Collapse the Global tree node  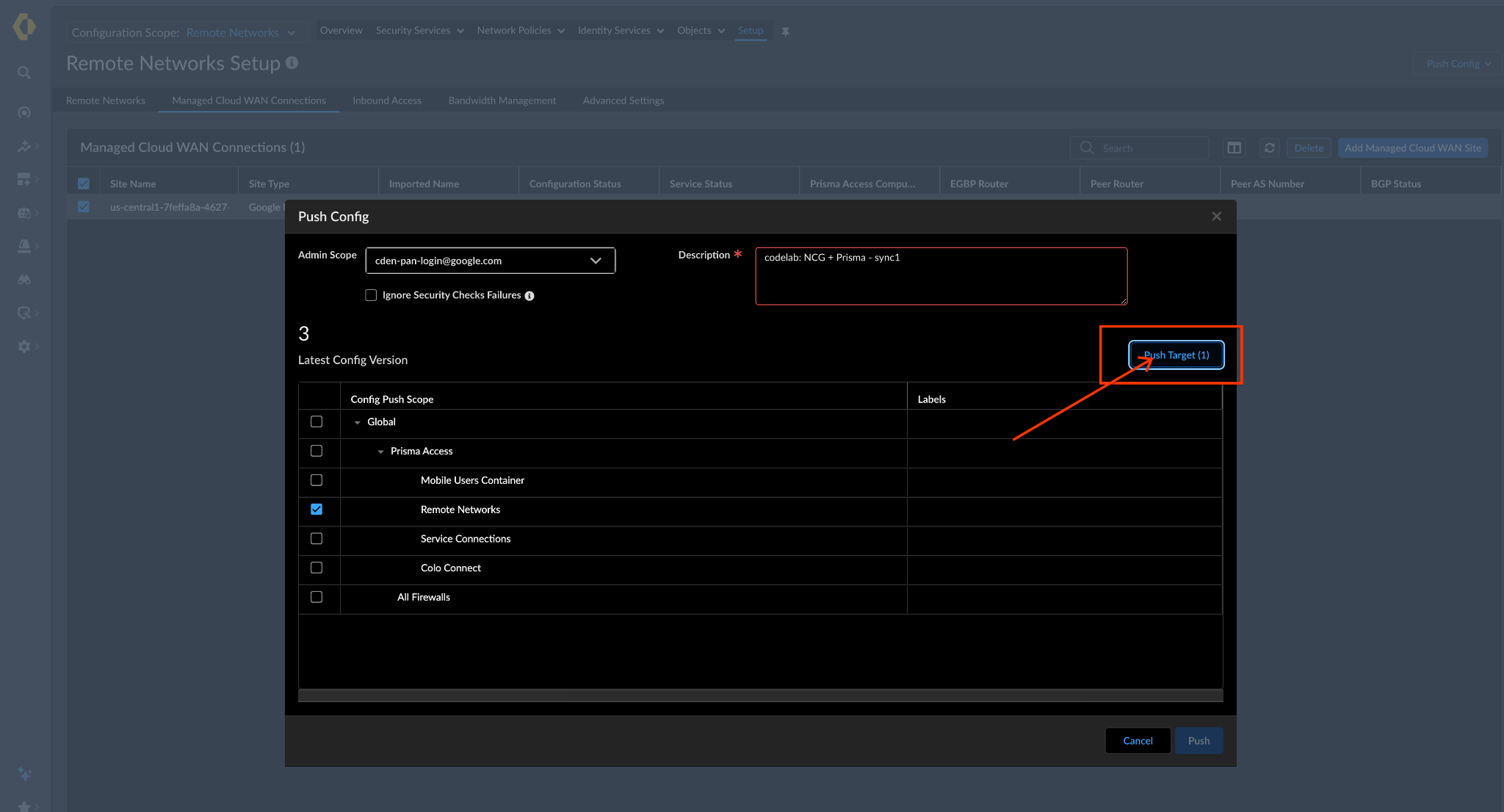point(358,422)
